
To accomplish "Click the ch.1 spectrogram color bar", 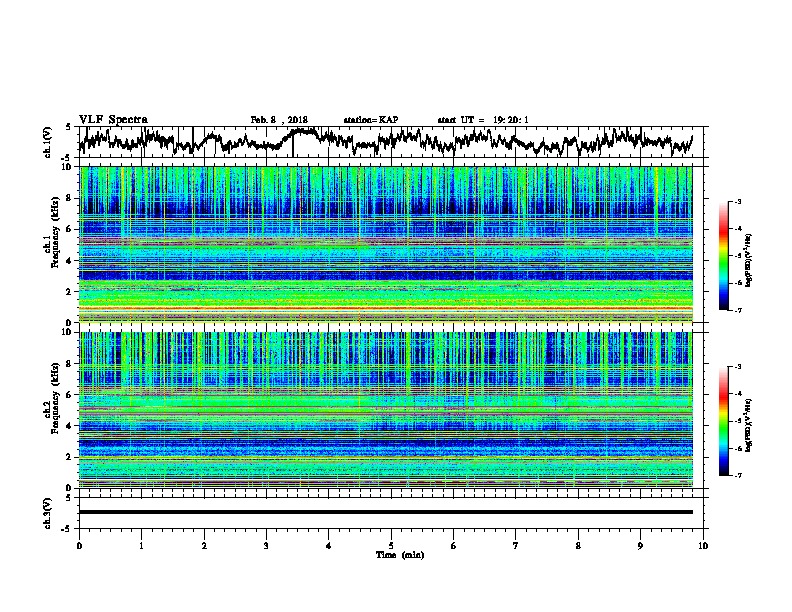I will point(723,256).
